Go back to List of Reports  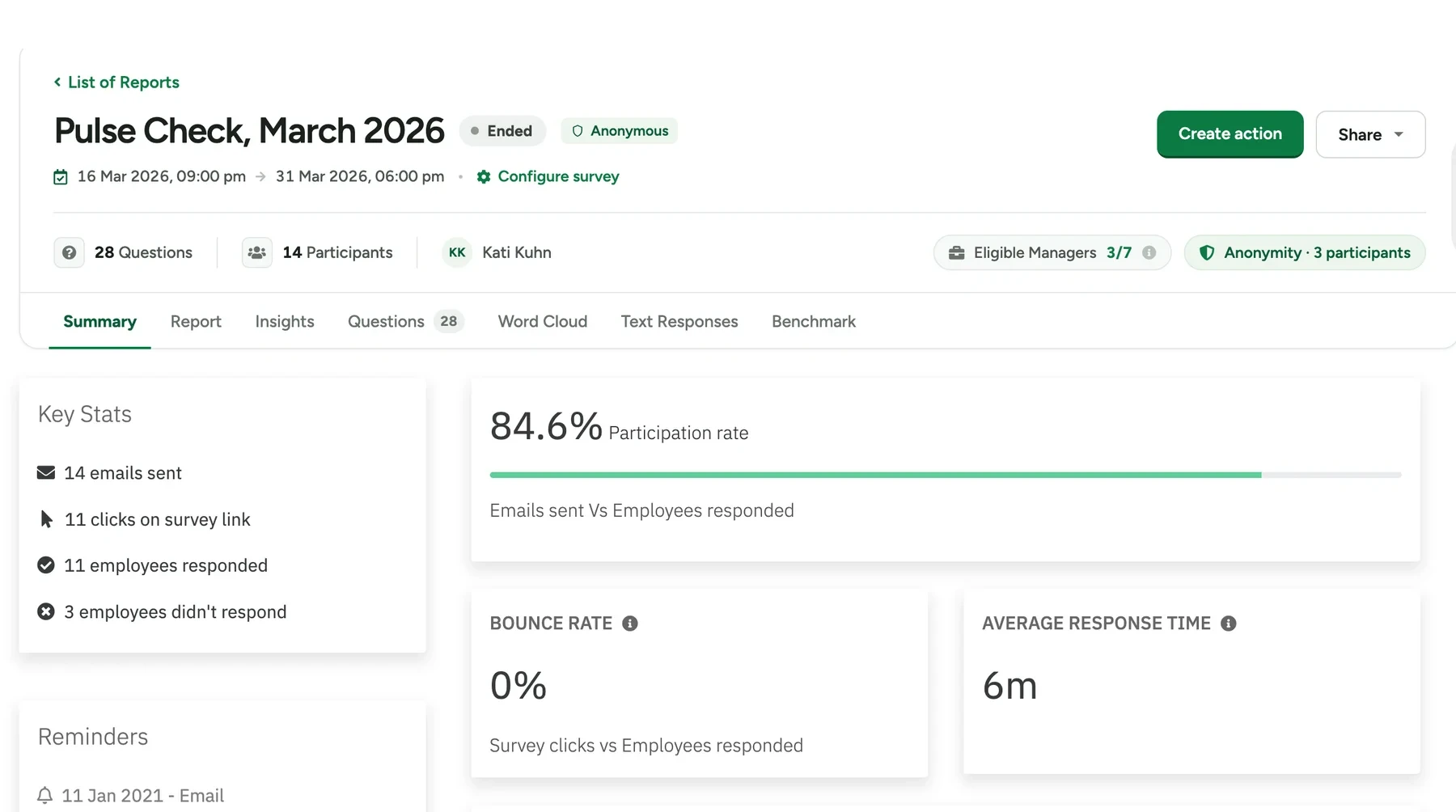click(x=116, y=82)
